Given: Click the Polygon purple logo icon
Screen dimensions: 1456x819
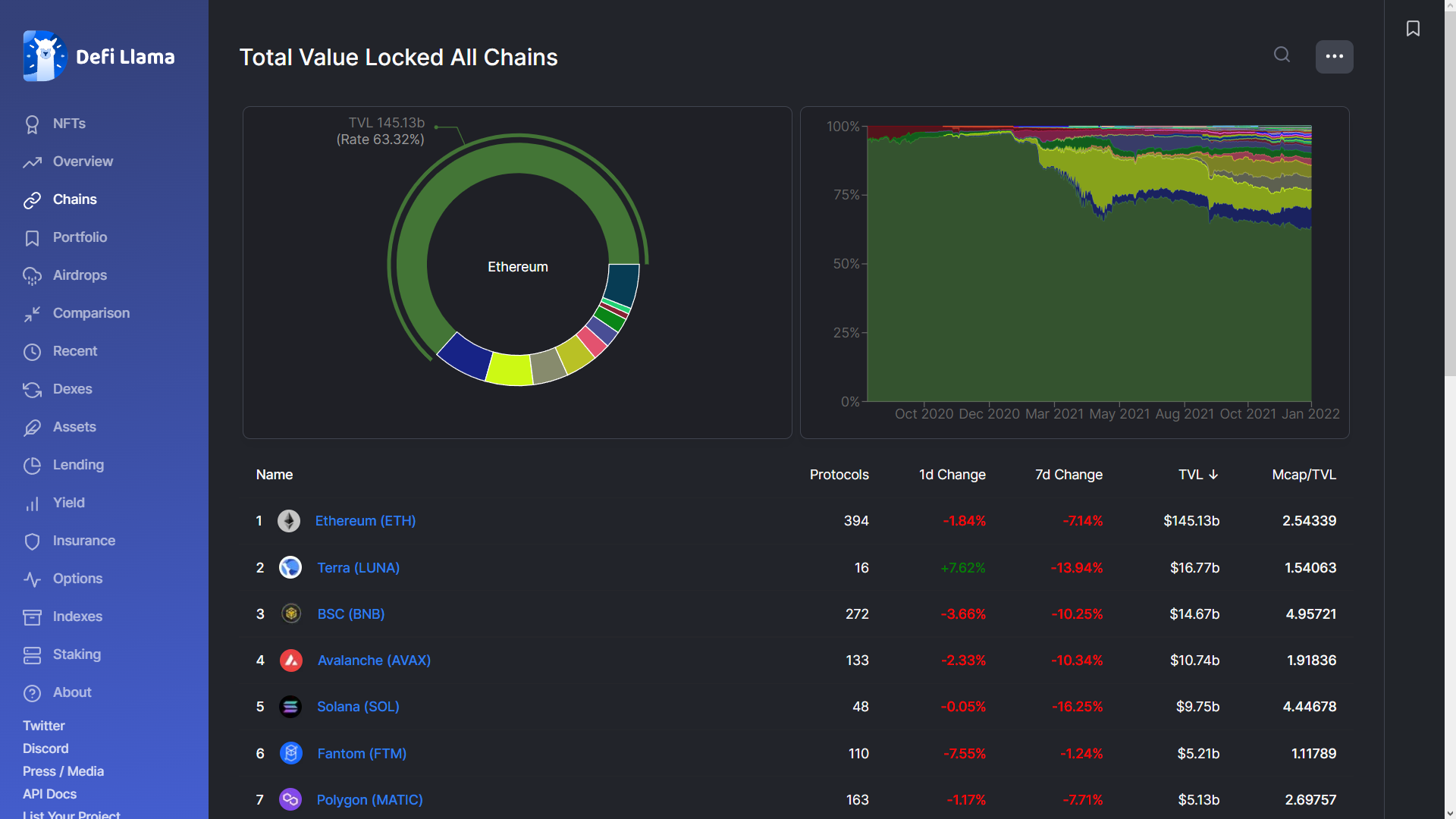Looking at the screenshot, I should pos(290,799).
